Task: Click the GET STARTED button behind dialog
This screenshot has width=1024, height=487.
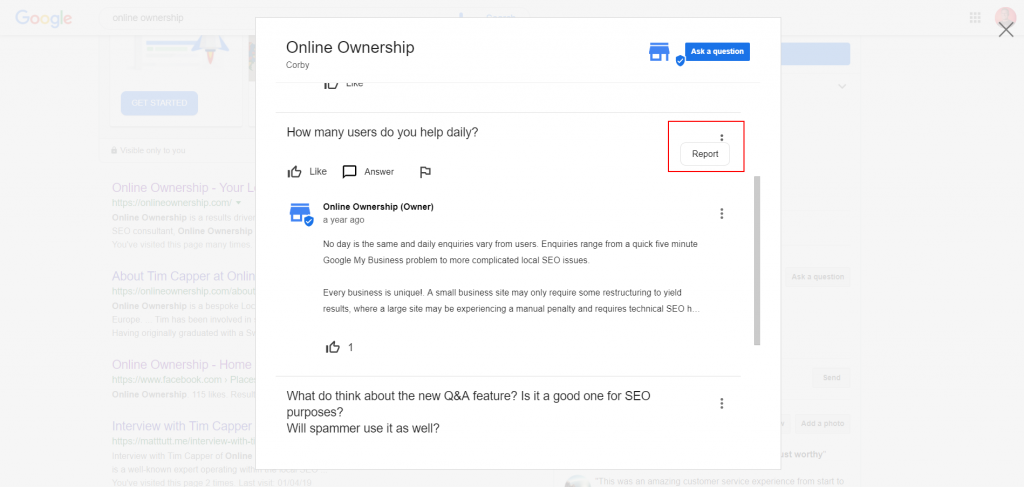Action: [159, 103]
